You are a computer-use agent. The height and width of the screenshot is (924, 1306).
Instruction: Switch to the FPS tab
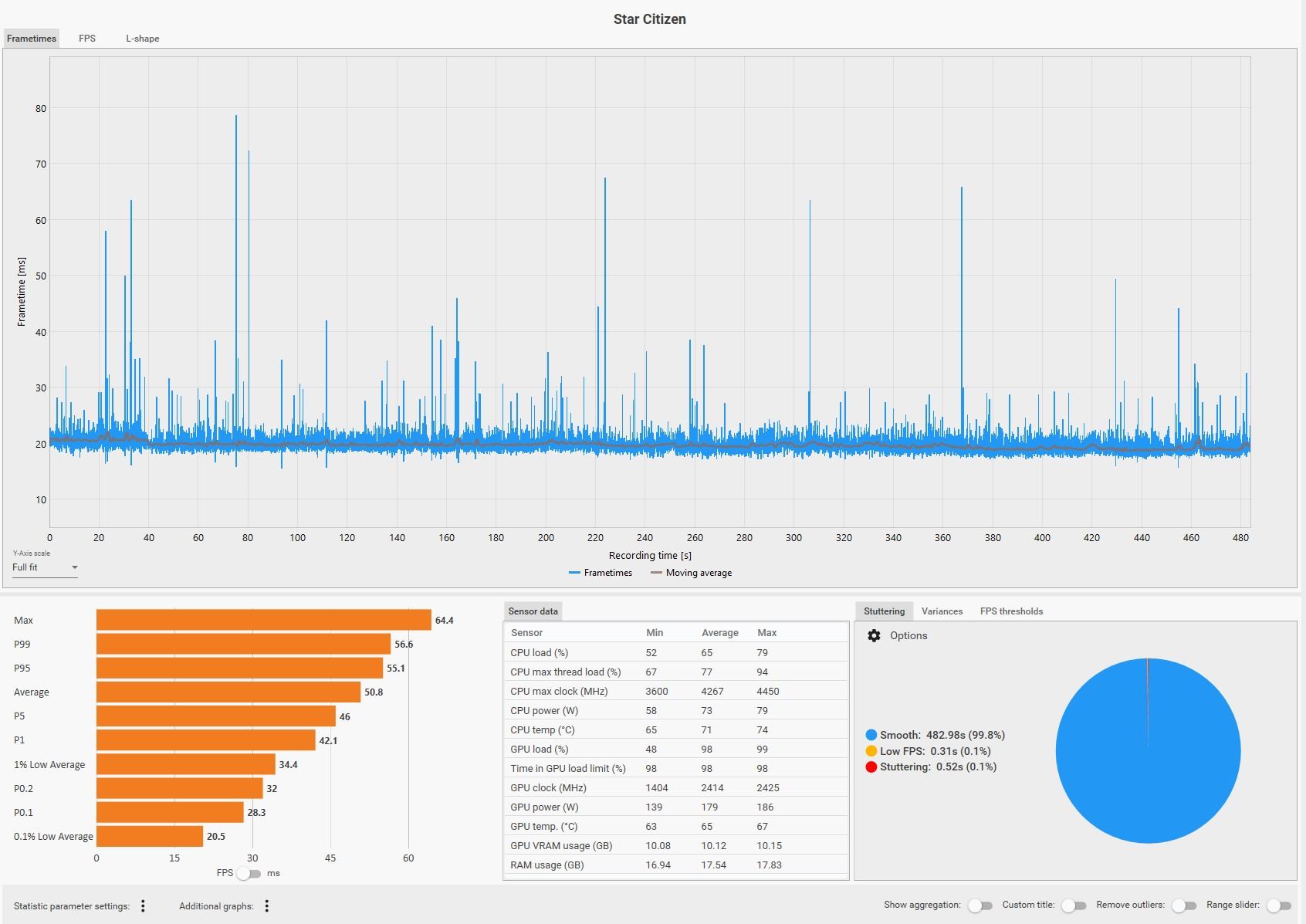(87, 39)
